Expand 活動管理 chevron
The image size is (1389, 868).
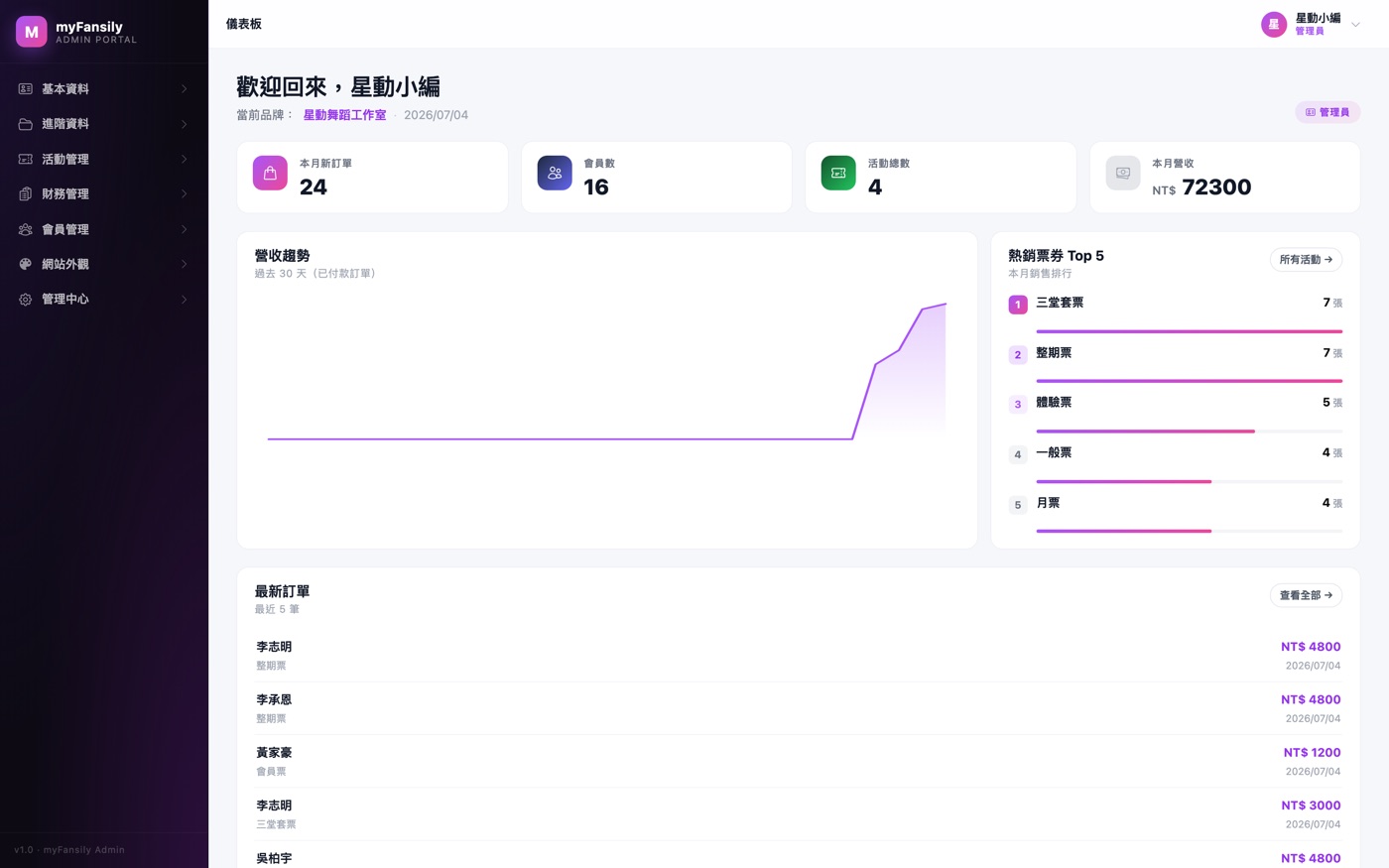tap(185, 159)
